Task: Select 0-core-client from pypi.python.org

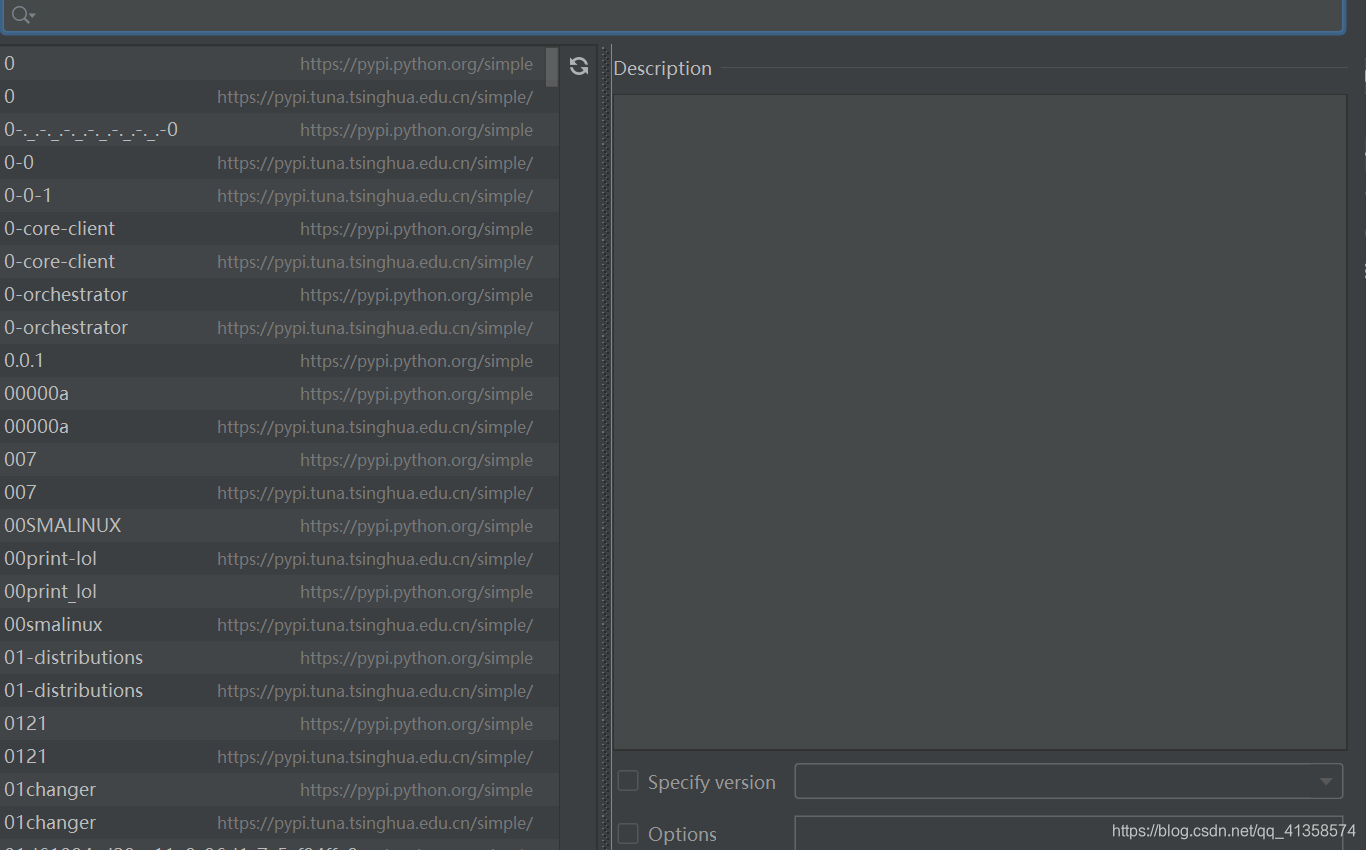Action: (x=279, y=229)
